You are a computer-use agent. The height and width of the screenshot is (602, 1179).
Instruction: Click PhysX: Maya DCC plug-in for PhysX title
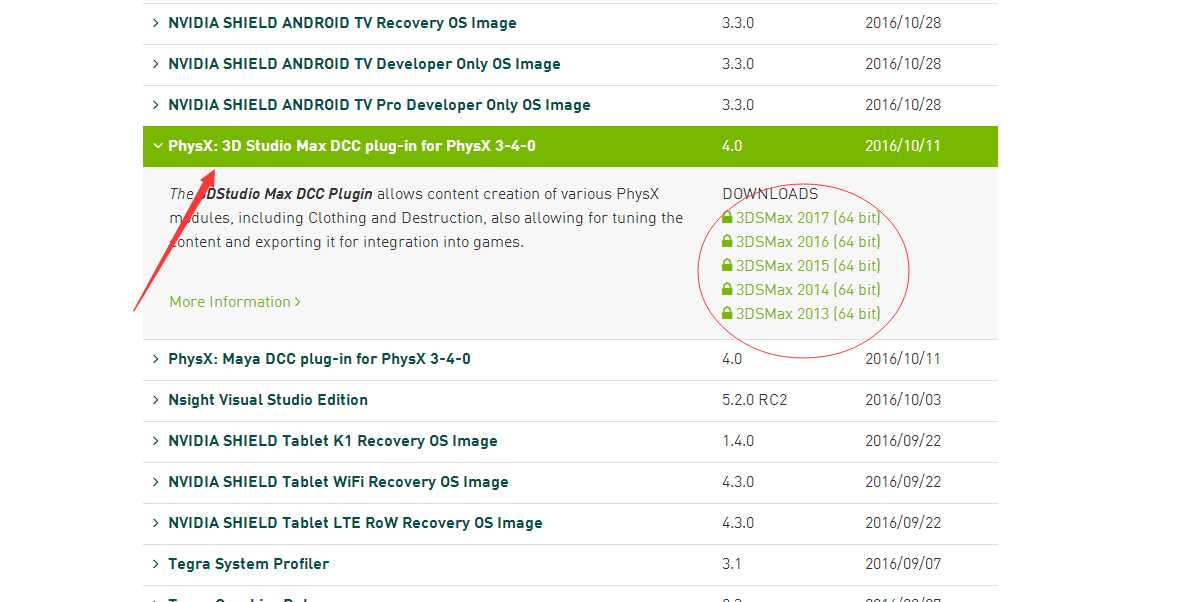320,359
